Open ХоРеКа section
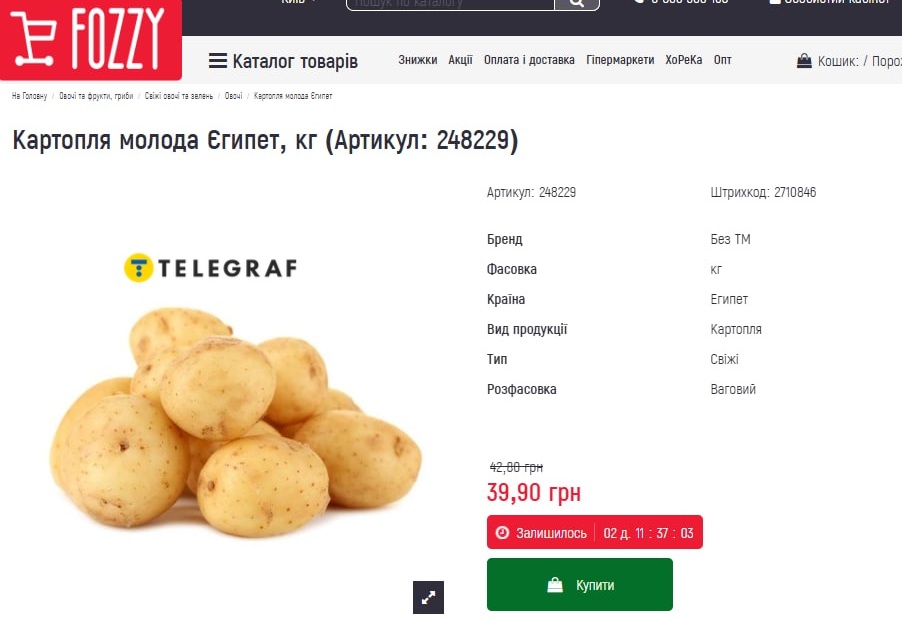 coord(683,60)
